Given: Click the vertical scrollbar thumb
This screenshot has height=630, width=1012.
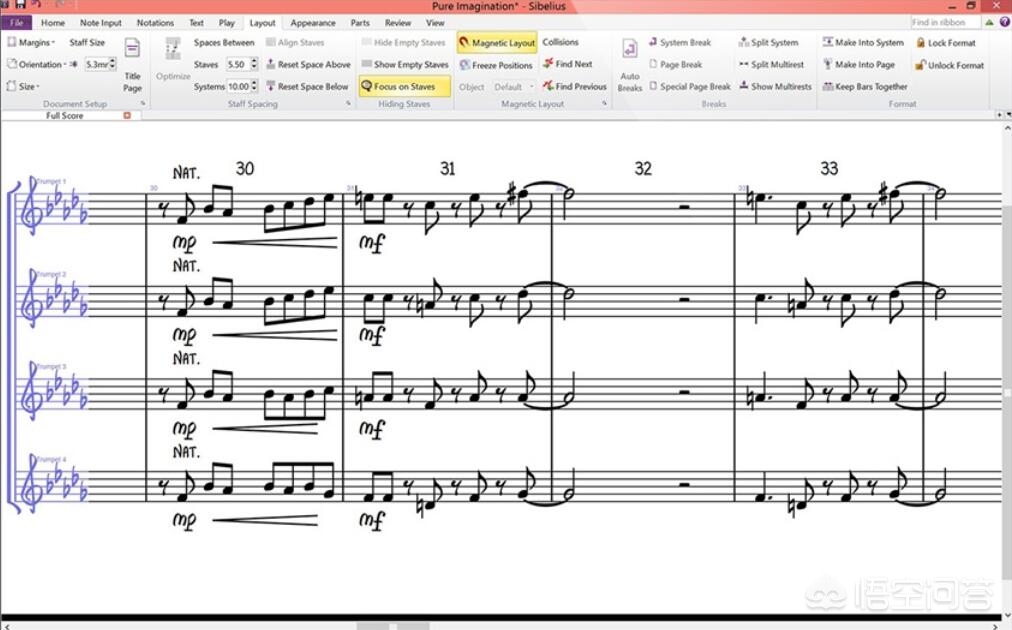Looking at the screenshot, I should point(1008,391).
